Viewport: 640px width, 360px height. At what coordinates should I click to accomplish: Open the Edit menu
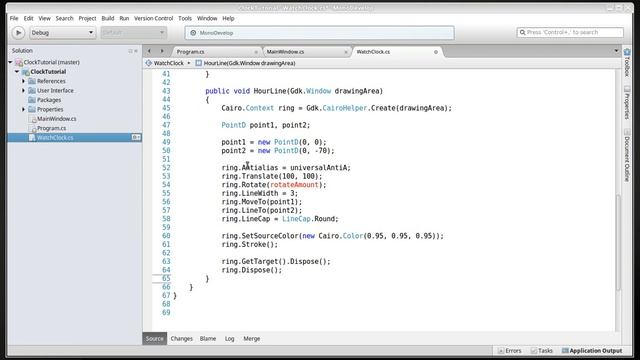28,18
